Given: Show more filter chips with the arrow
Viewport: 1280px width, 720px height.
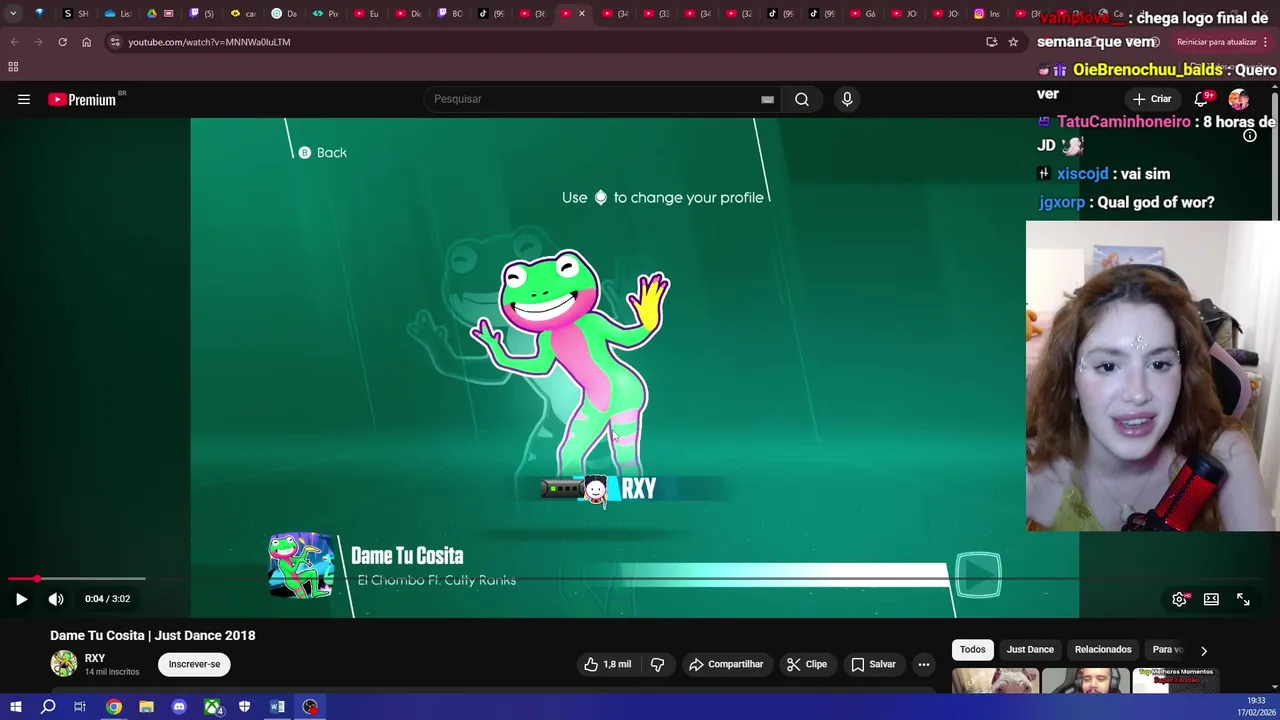Looking at the screenshot, I should point(1204,650).
